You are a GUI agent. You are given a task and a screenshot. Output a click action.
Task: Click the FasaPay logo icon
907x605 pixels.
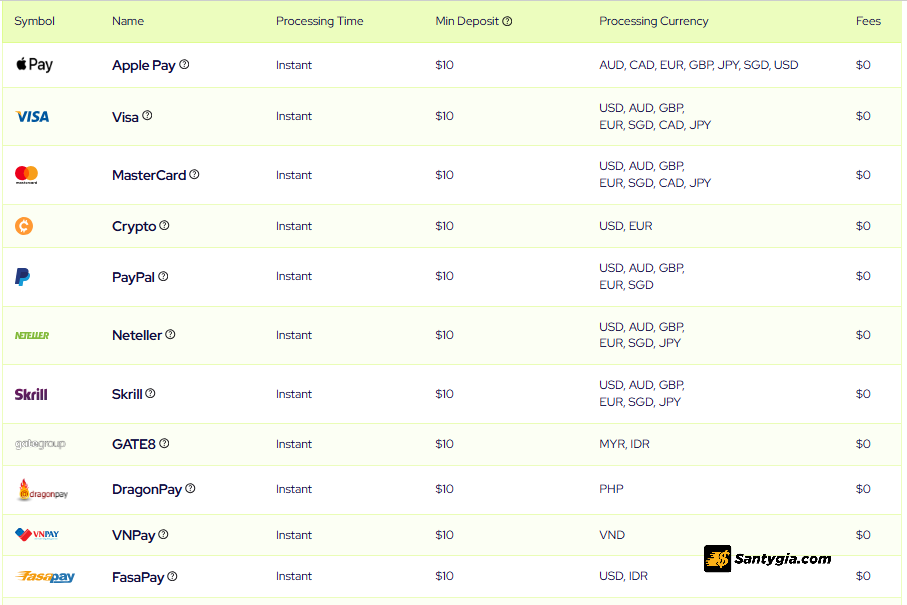[45, 577]
